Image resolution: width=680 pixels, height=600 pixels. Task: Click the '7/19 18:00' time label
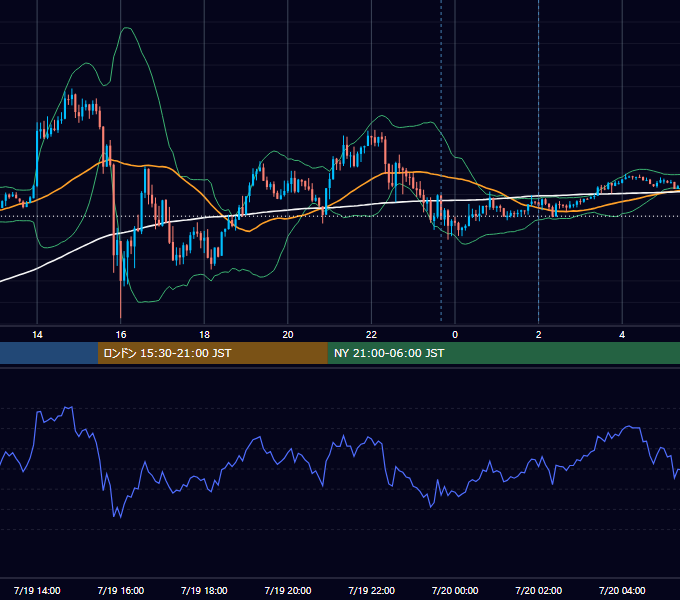pos(204,590)
